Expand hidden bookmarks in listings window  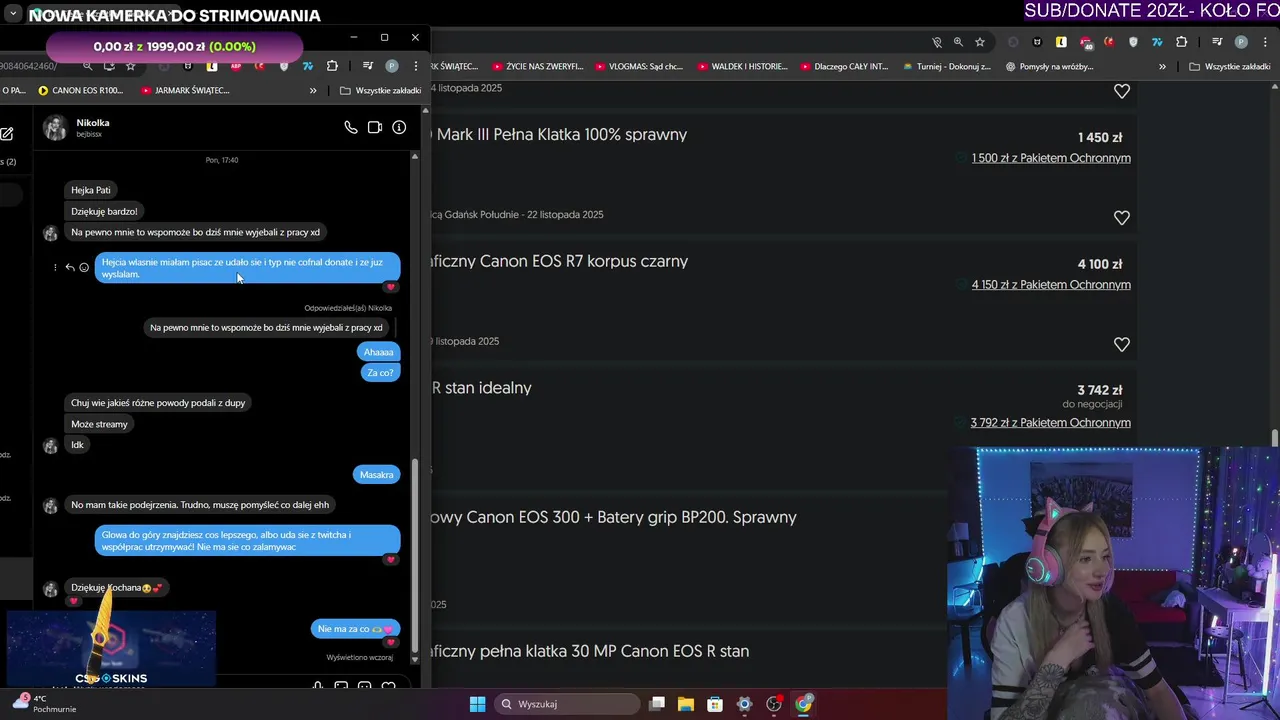pos(1162,66)
